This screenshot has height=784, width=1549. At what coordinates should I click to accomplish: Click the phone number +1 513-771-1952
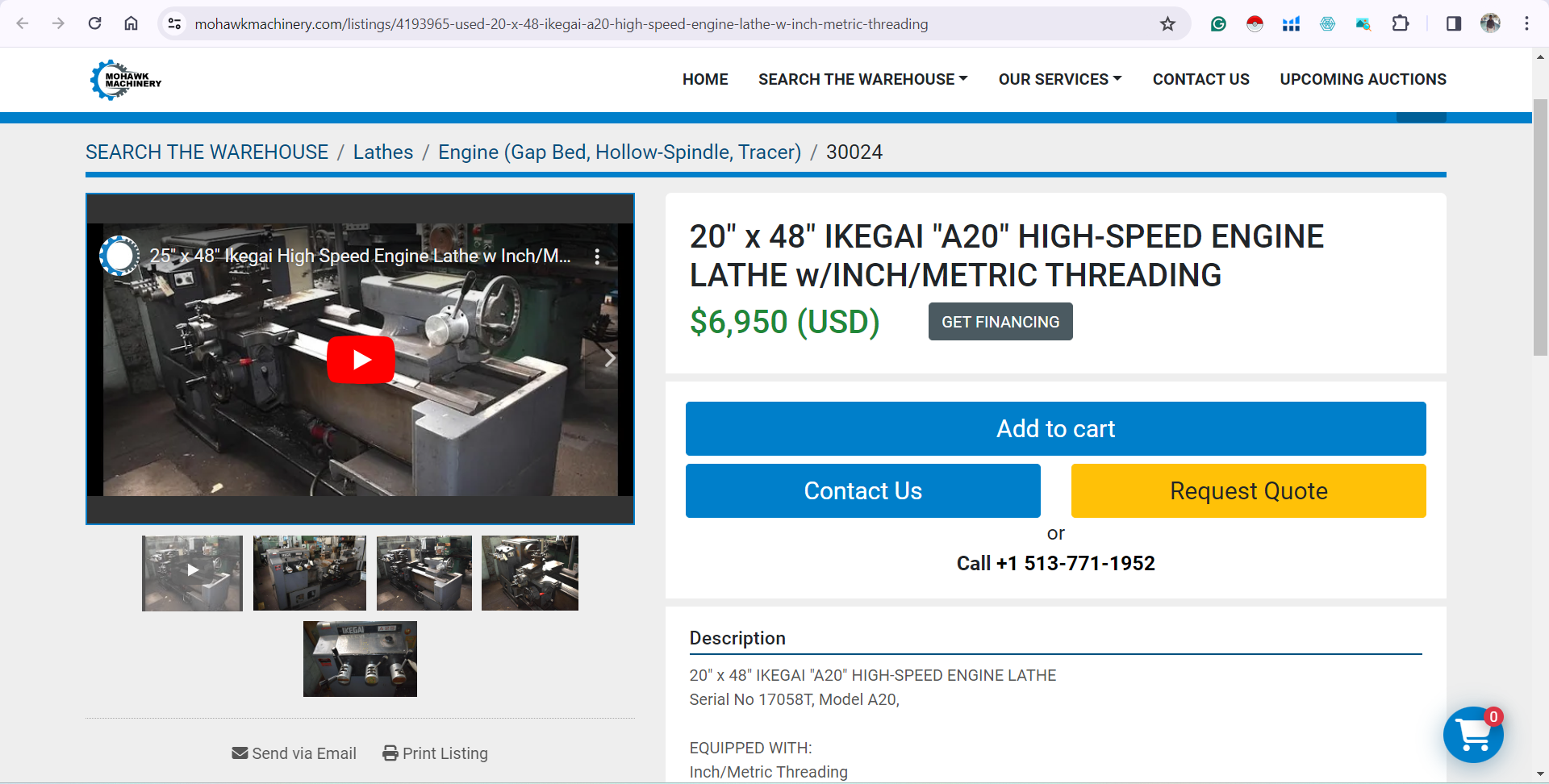point(1075,563)
